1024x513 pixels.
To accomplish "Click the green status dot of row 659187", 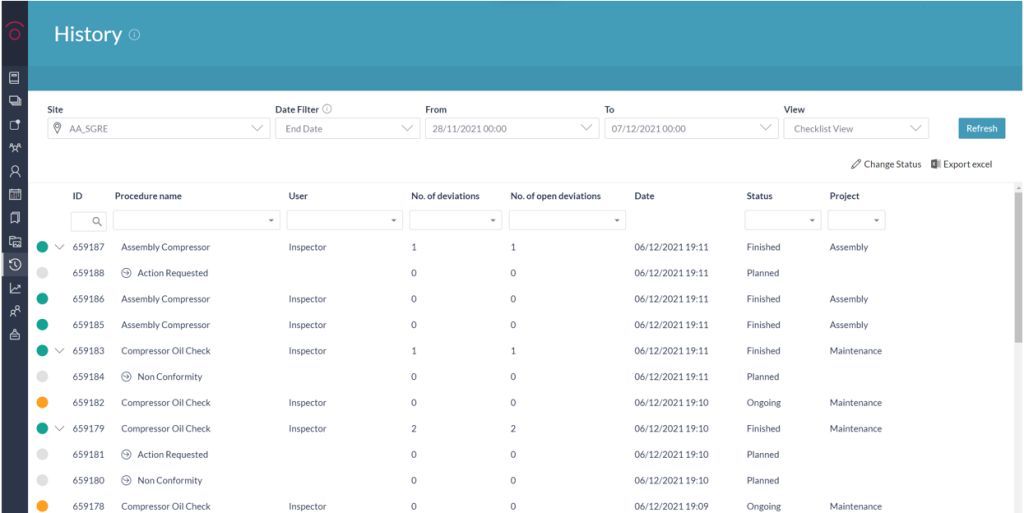I will point(42,247).
